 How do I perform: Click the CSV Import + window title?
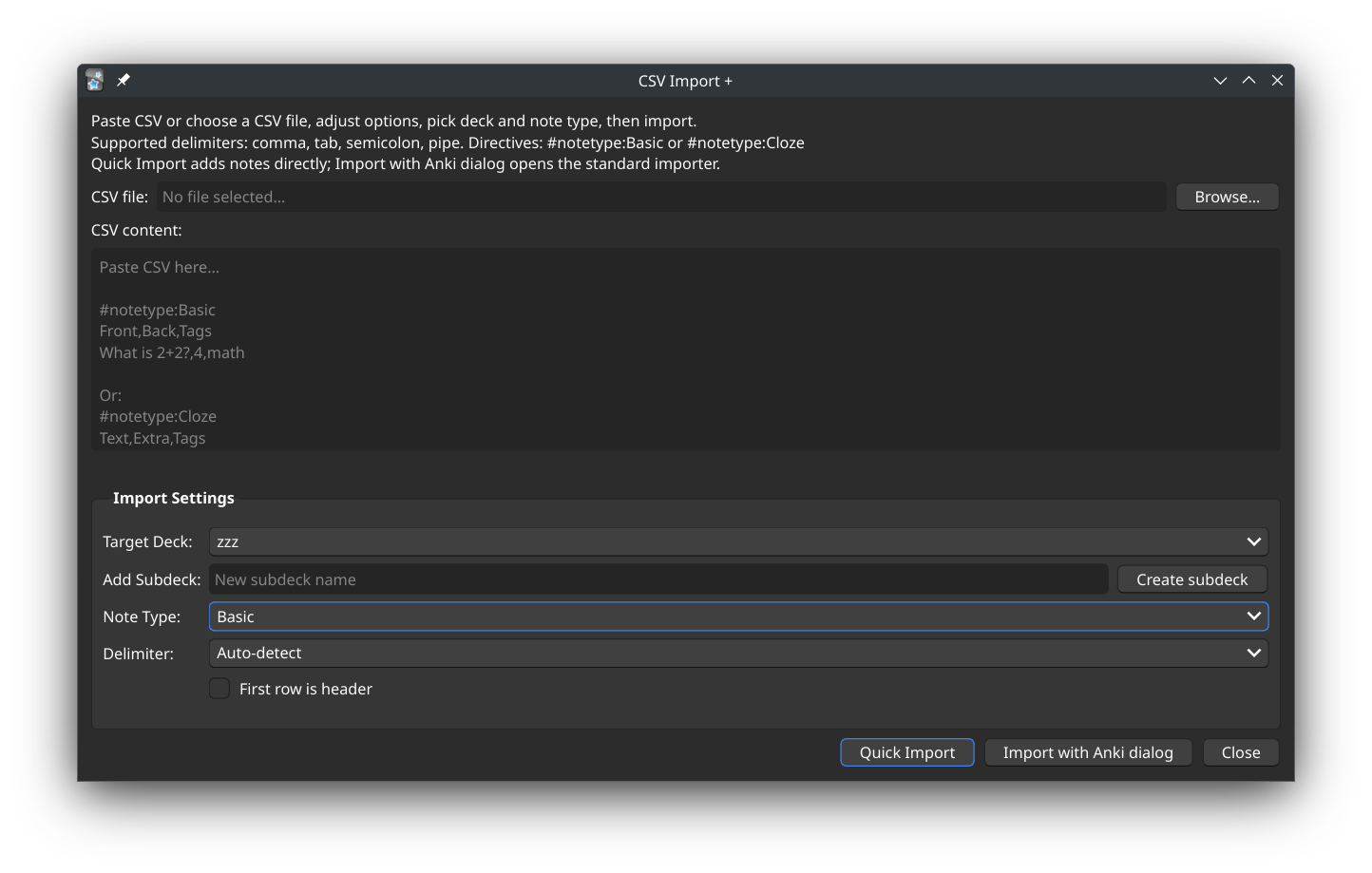pyautogui.click(x=685, y=81)
